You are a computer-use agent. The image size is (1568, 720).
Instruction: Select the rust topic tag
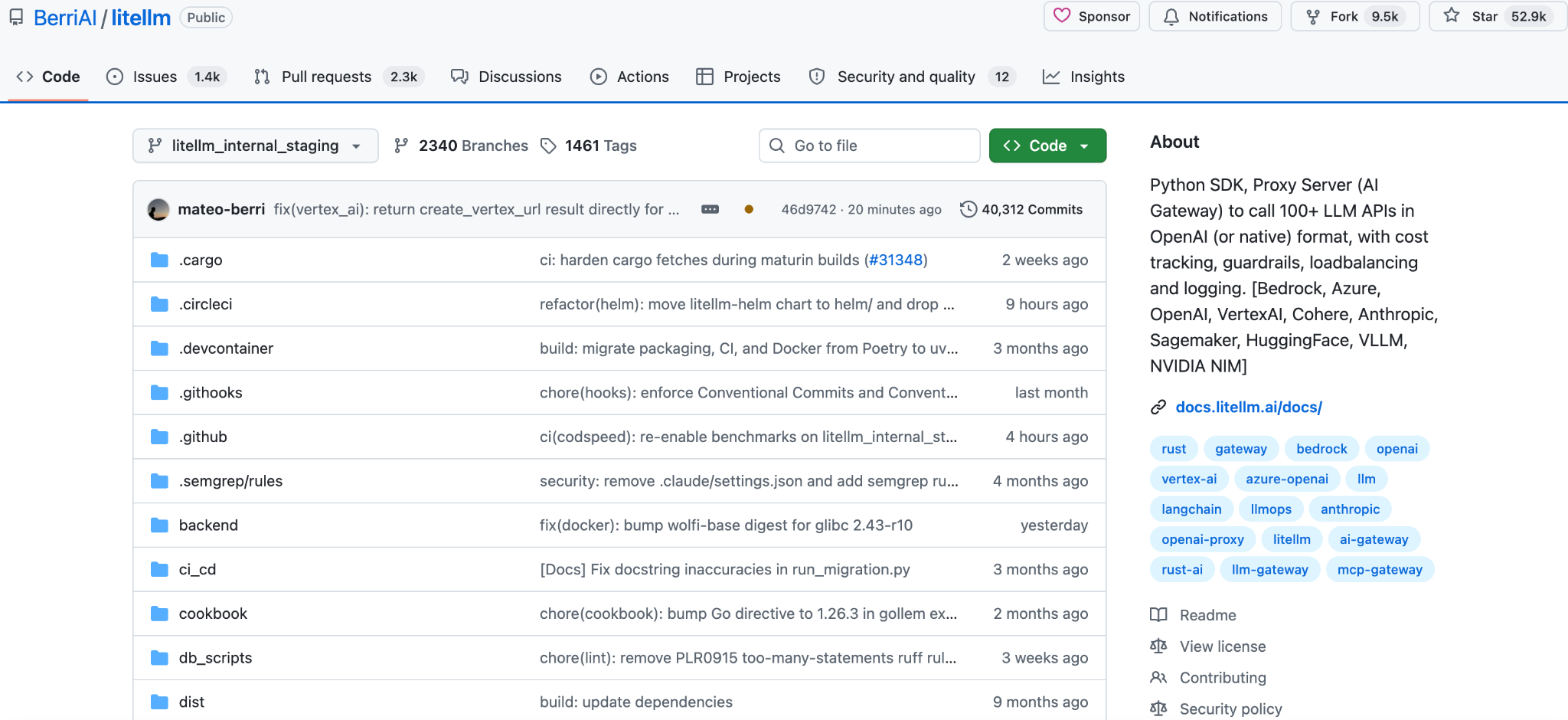tap(1174, 449)
